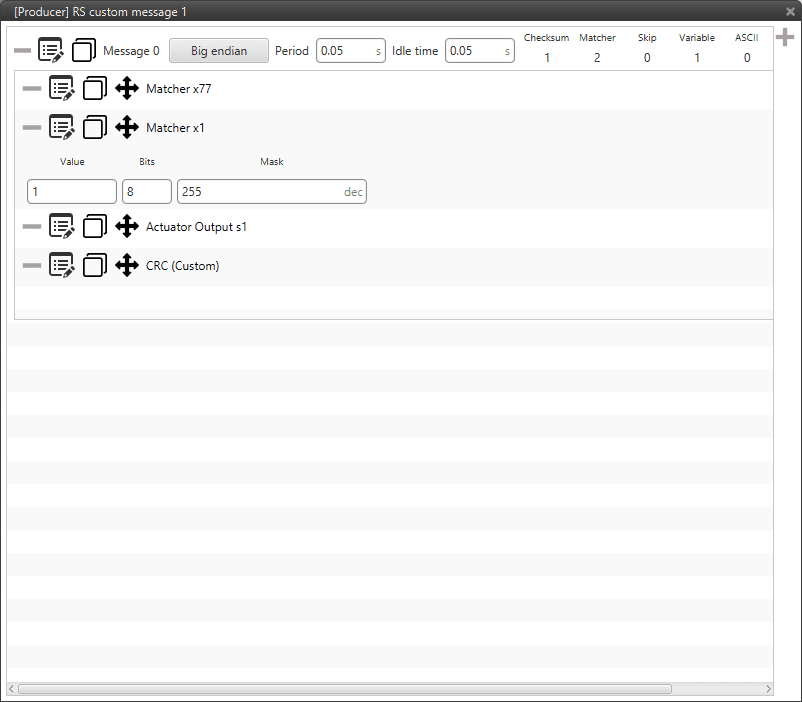Click the horizontal scrollbar thumb
The width and height of the screenshot is (802, 702).
tap(345, 689)
